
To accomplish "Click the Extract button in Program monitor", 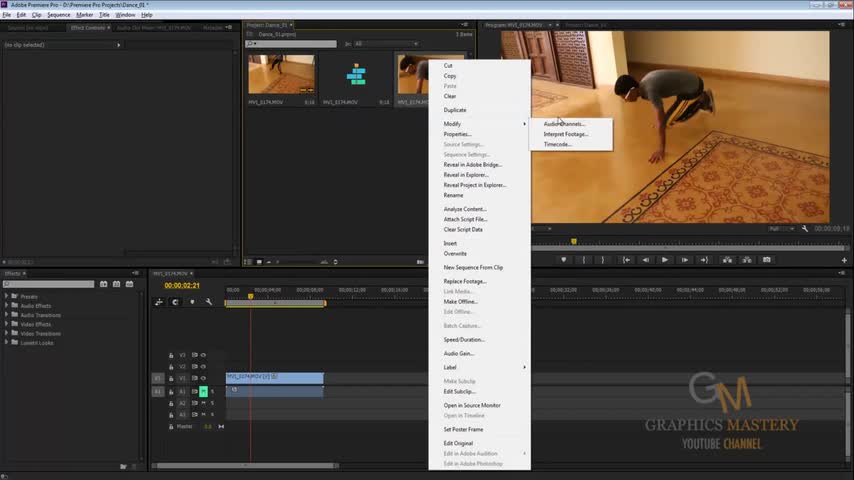I will pos(747,260).
